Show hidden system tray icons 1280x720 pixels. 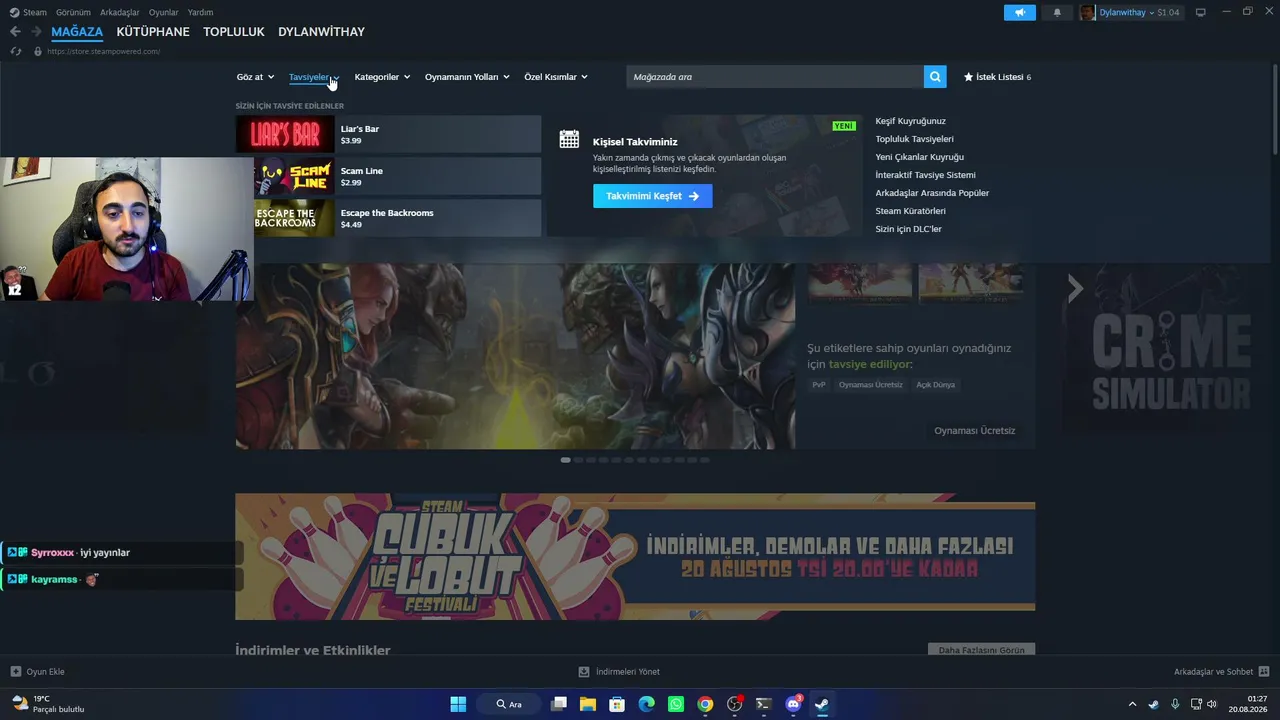tap(1132, 704)
